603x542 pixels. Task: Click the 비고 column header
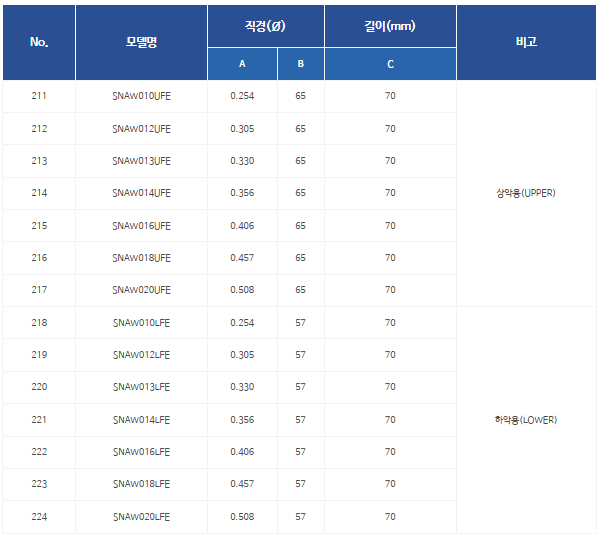(526, 42)
